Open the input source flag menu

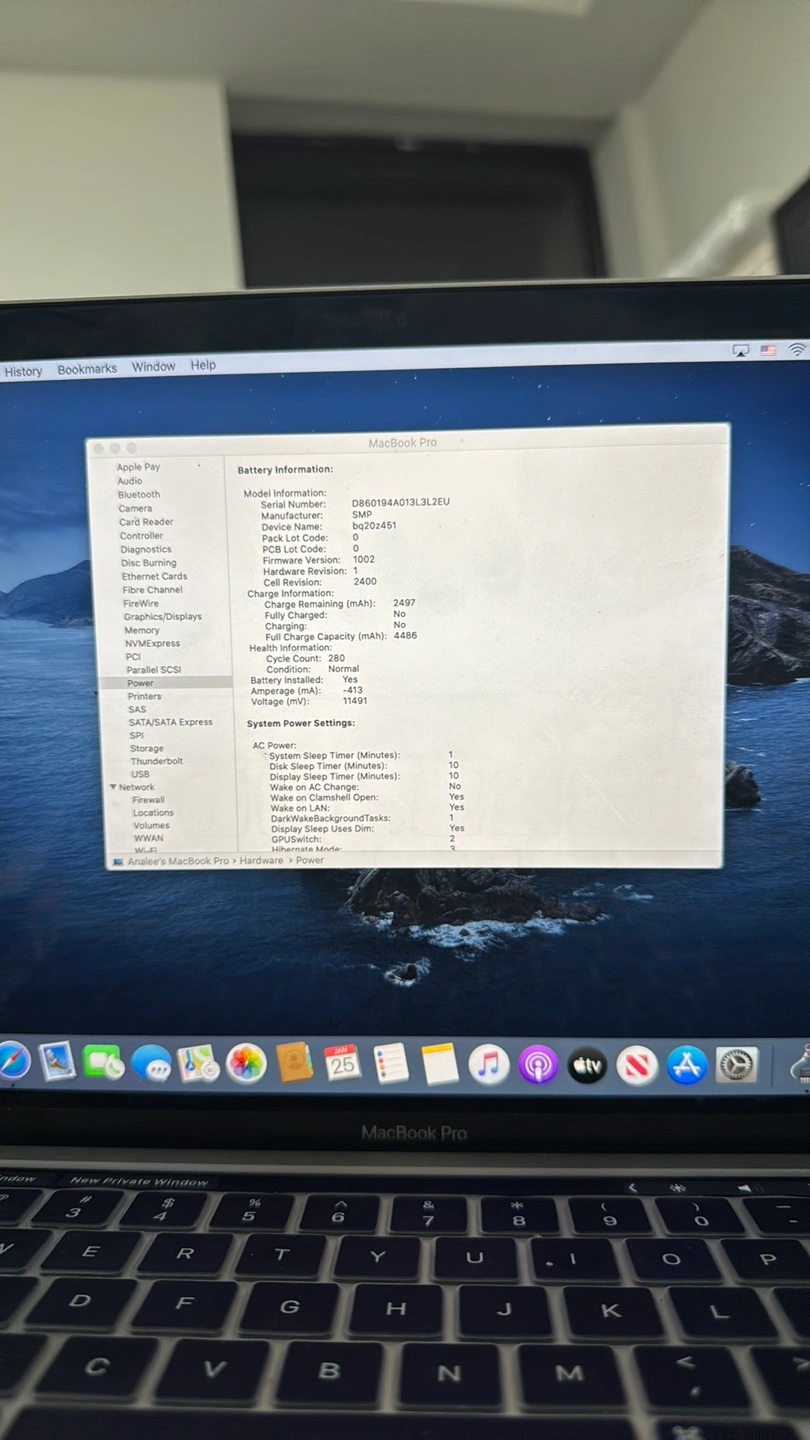[x=768, y=350]
